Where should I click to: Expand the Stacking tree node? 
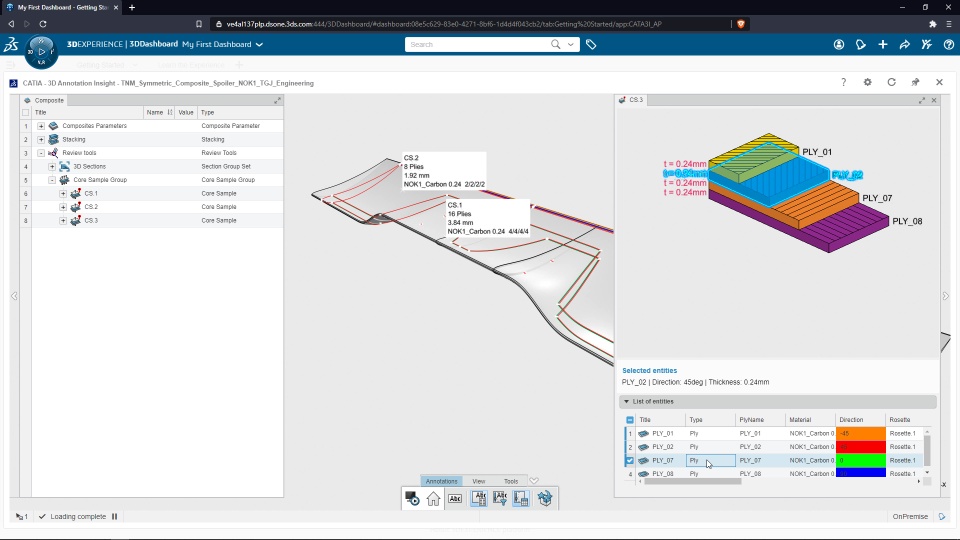41,140
